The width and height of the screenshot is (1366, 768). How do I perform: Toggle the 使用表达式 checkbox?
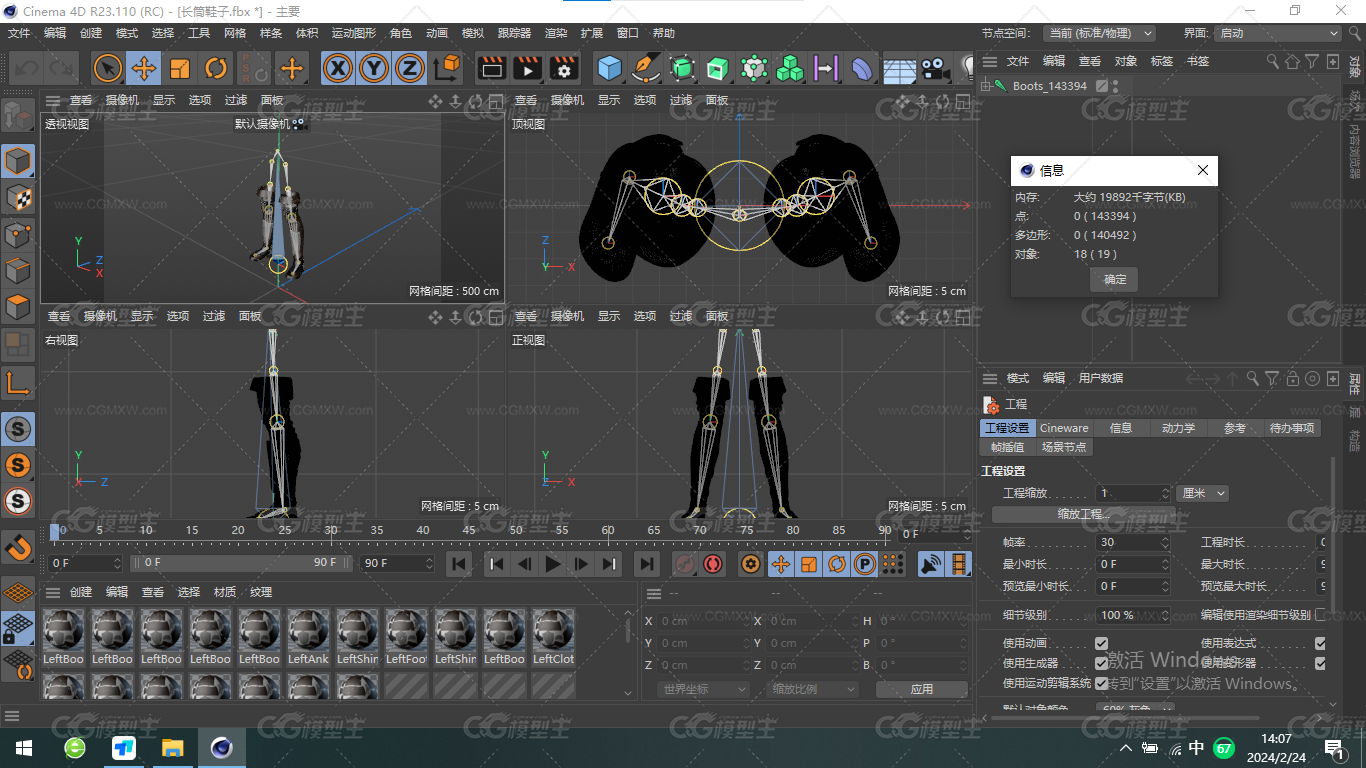pos(1320,644)
